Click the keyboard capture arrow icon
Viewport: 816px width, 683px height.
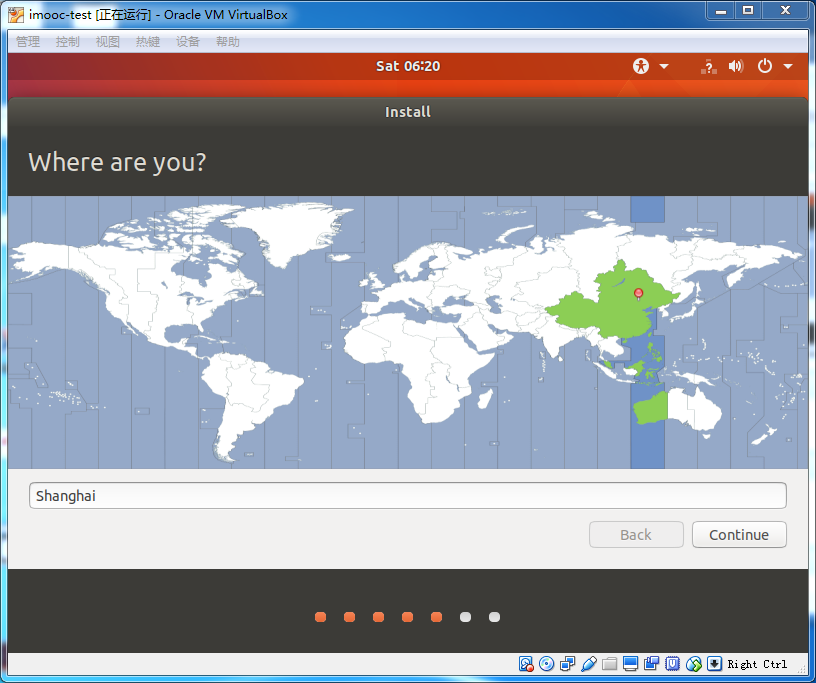coord(715,664)
